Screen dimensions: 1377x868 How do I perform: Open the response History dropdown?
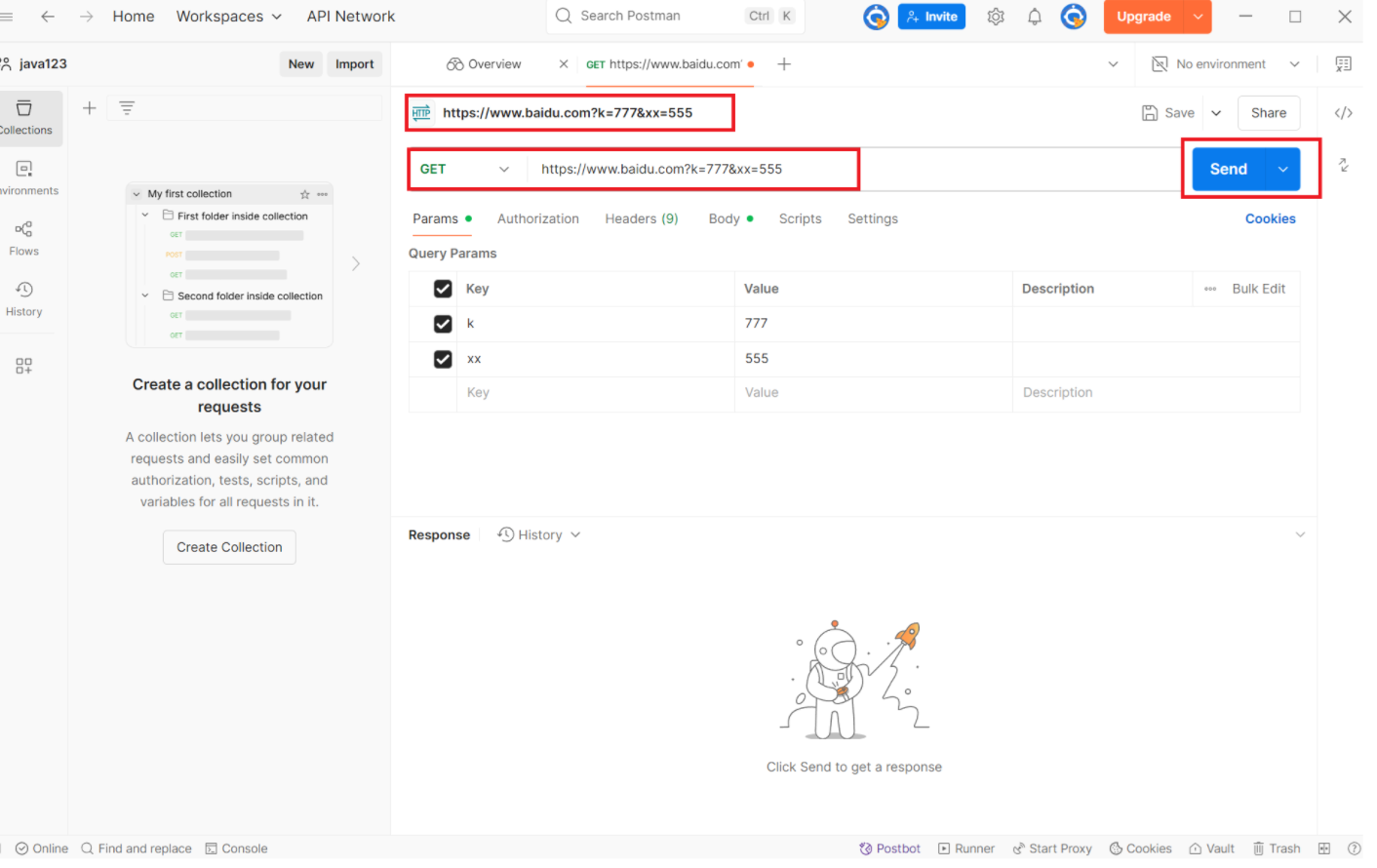539,534
